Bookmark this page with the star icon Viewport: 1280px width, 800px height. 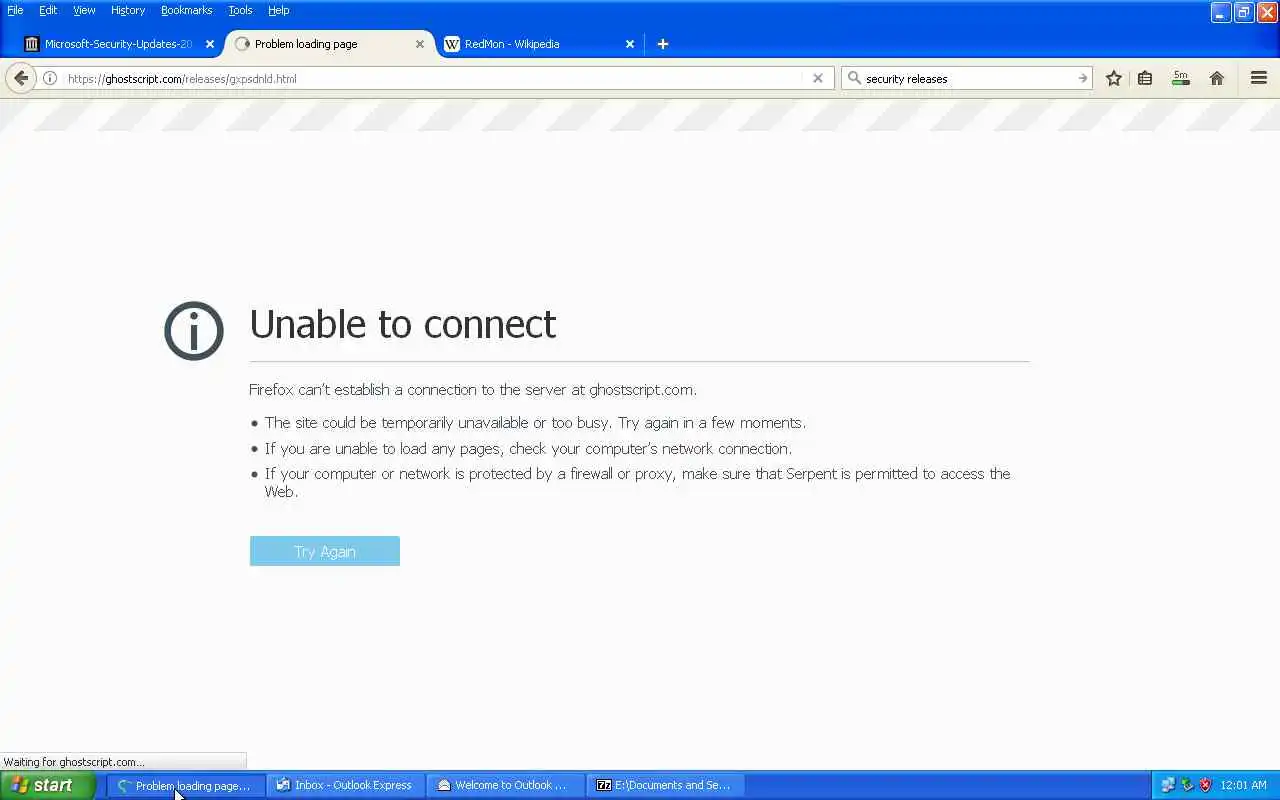click(1114, 78)
